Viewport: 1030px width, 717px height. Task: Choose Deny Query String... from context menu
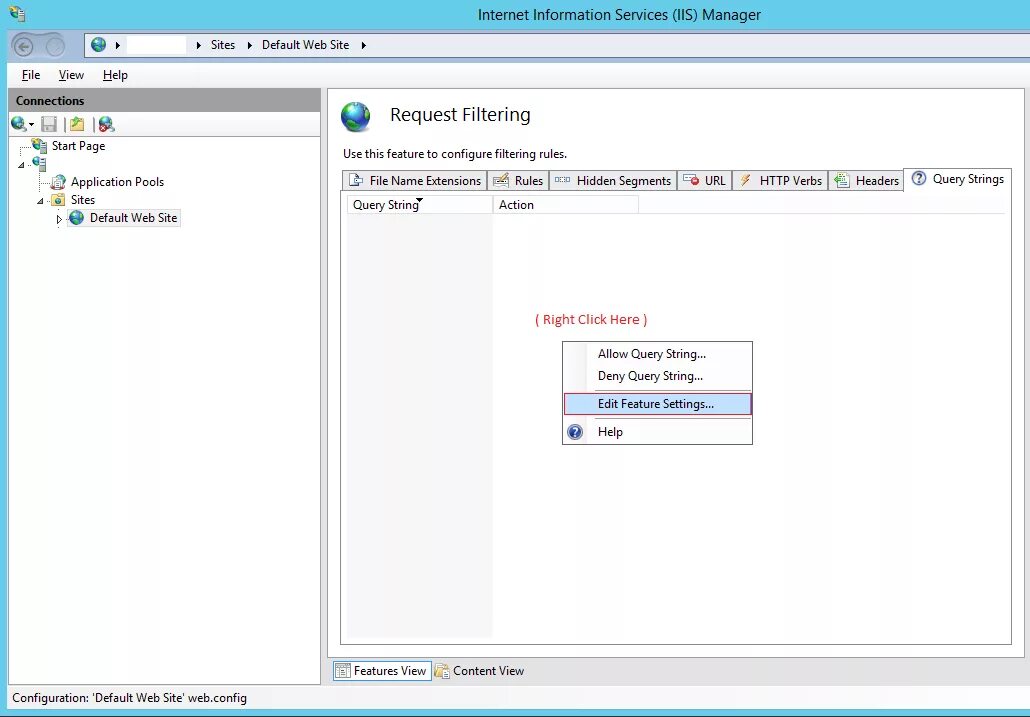point(657,376)
